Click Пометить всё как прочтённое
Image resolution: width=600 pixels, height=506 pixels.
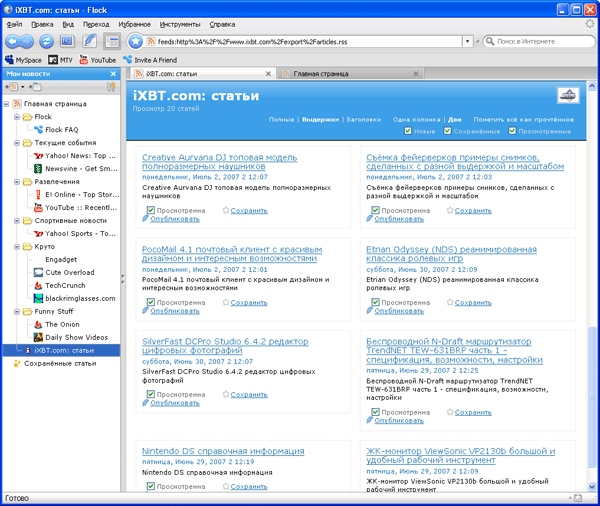[523, 119]
